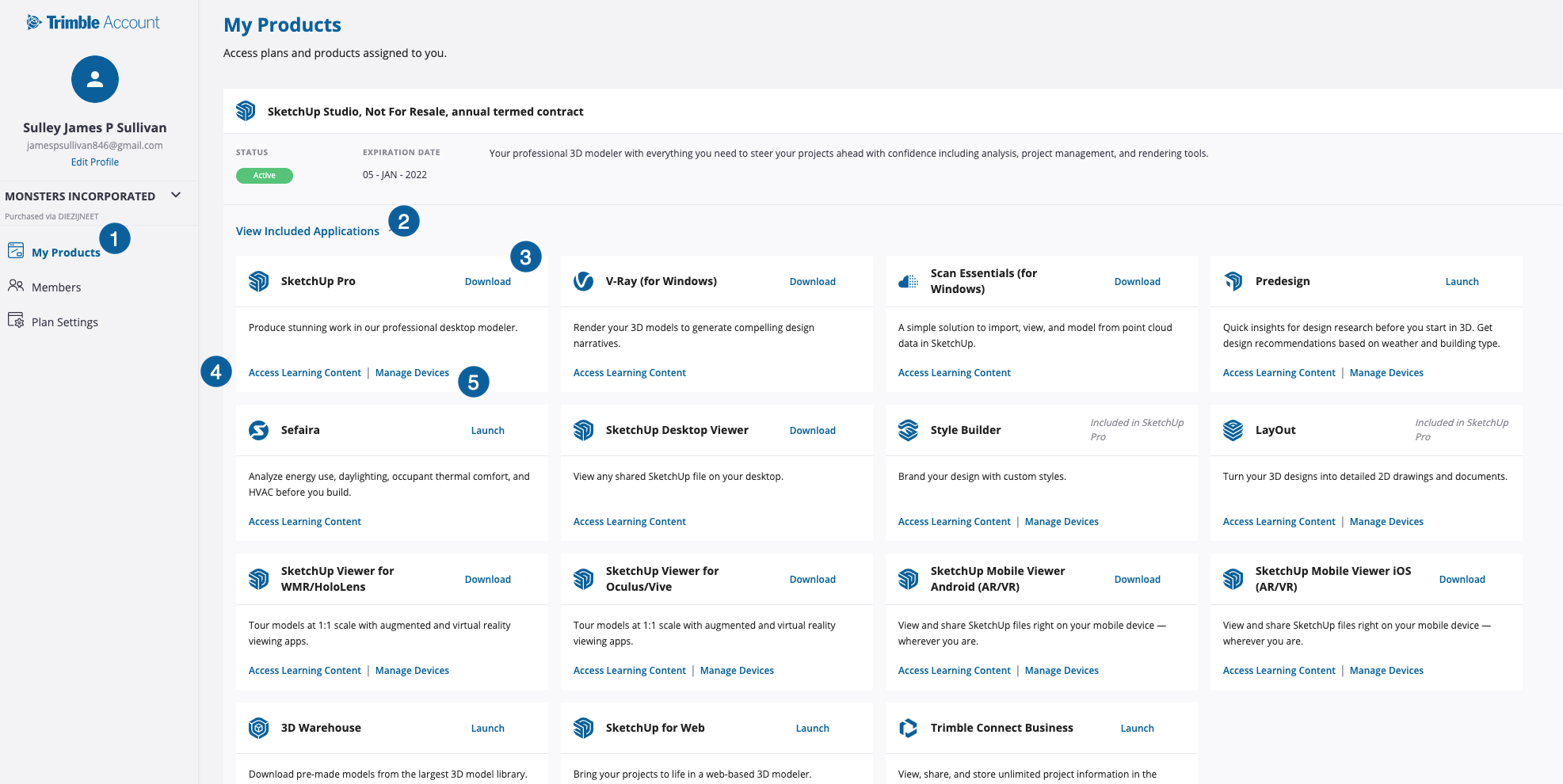Click the Trimble Account logo
This screenshot has width=1563, height=784.
pos(93,22)
